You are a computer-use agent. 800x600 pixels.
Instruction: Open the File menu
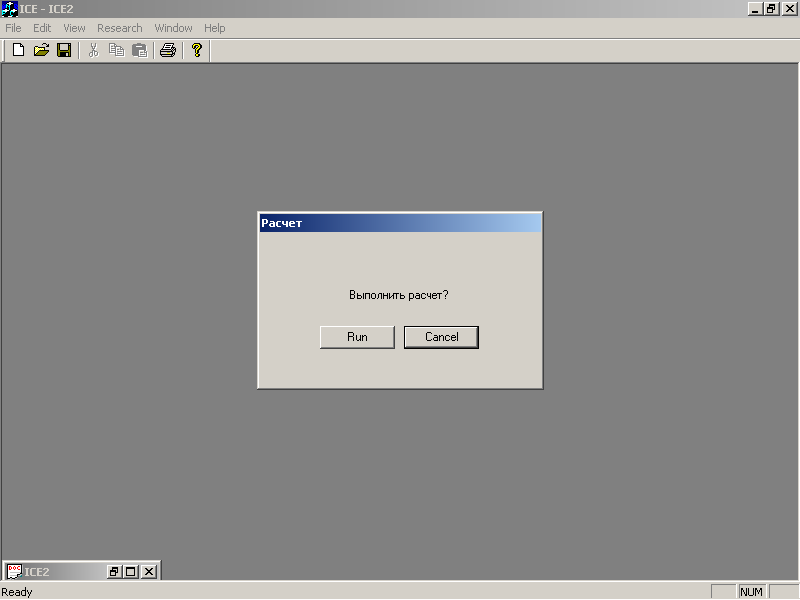pyautogui.click(x=13, y=28)
